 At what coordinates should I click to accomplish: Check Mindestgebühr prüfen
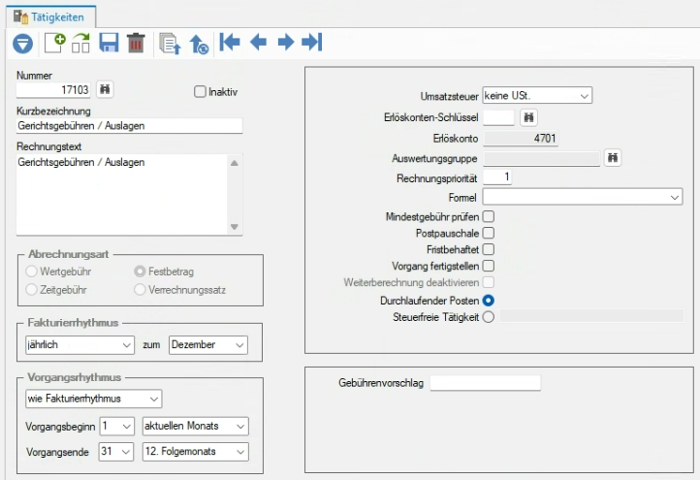pyautogui.click(x=488, y=217)
